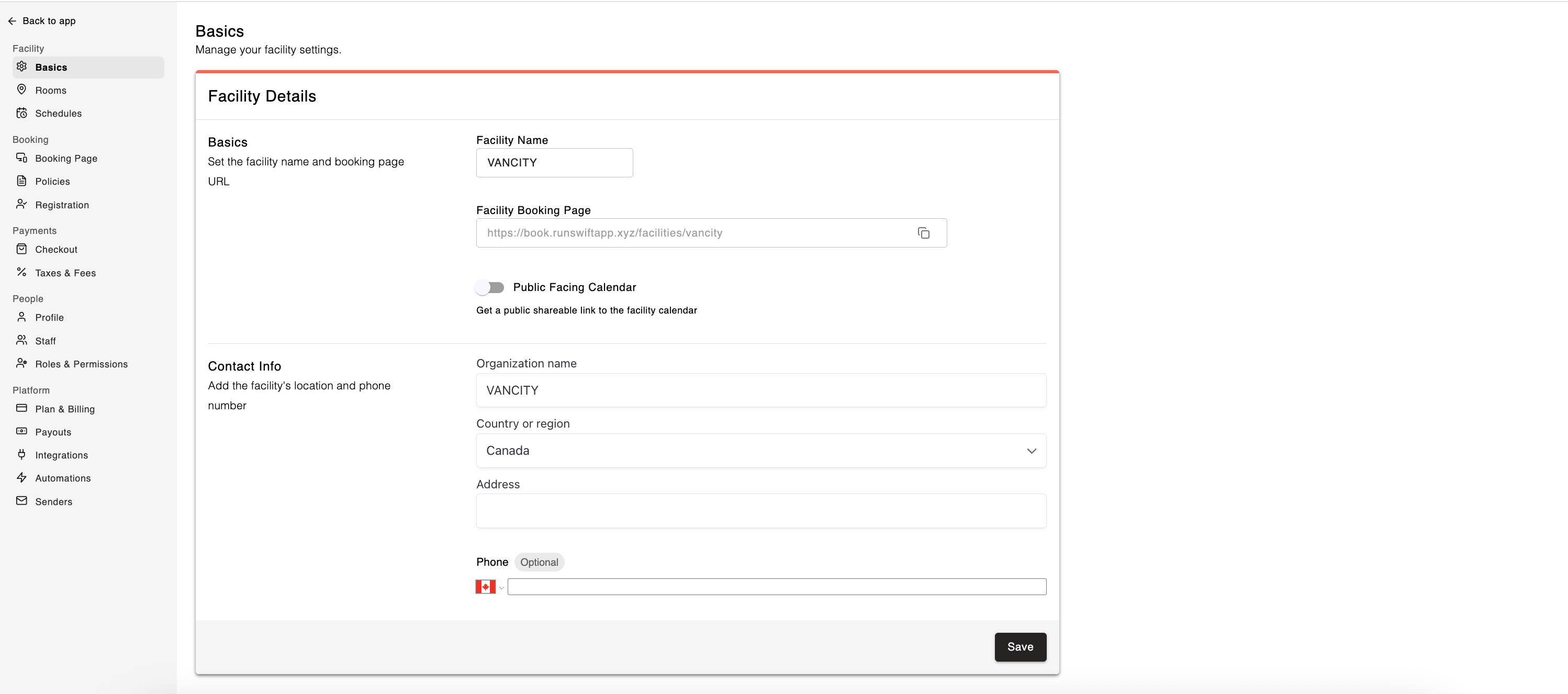Click the Back to app link
The width and height of the screenshot is (1568, 694).
(x=49, y=21)
